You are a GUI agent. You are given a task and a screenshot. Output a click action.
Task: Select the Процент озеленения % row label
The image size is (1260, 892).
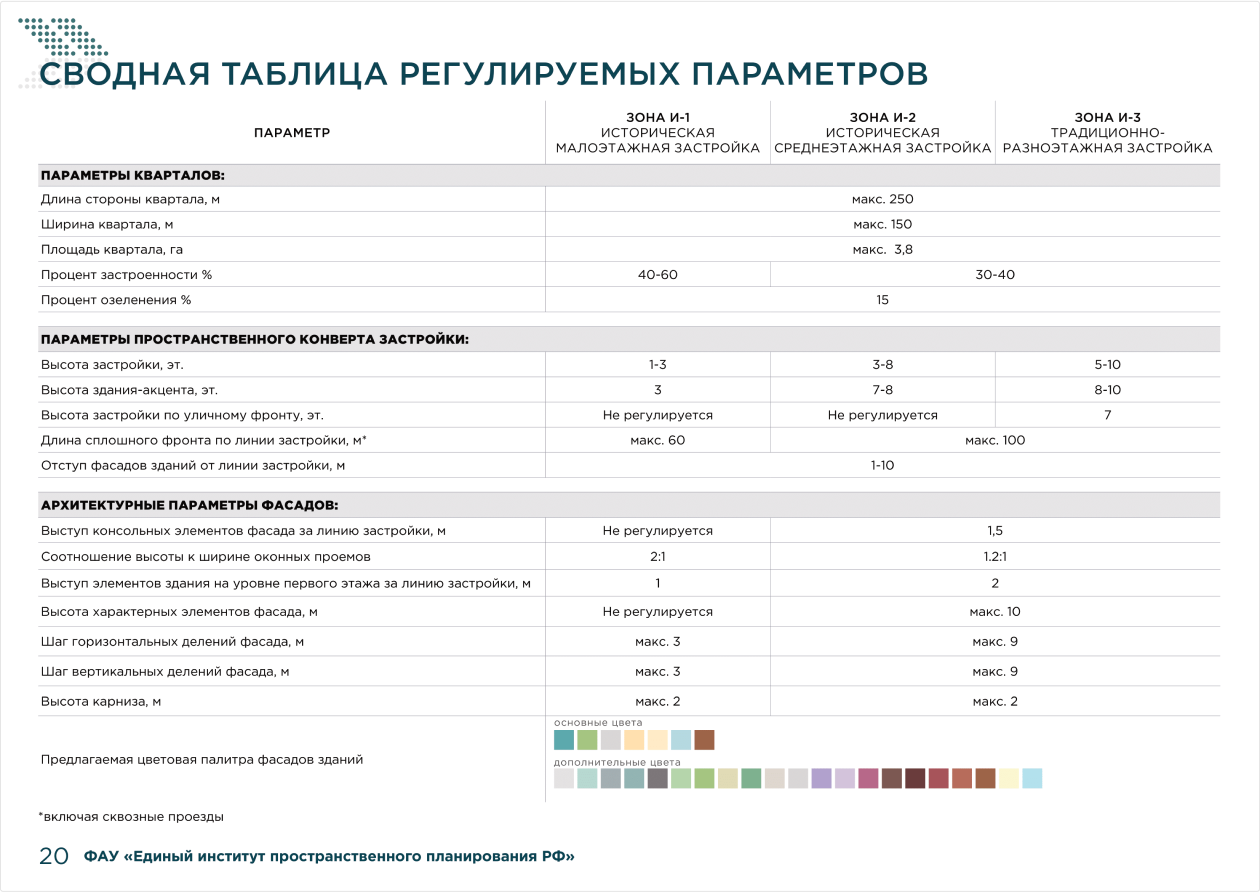116,300
